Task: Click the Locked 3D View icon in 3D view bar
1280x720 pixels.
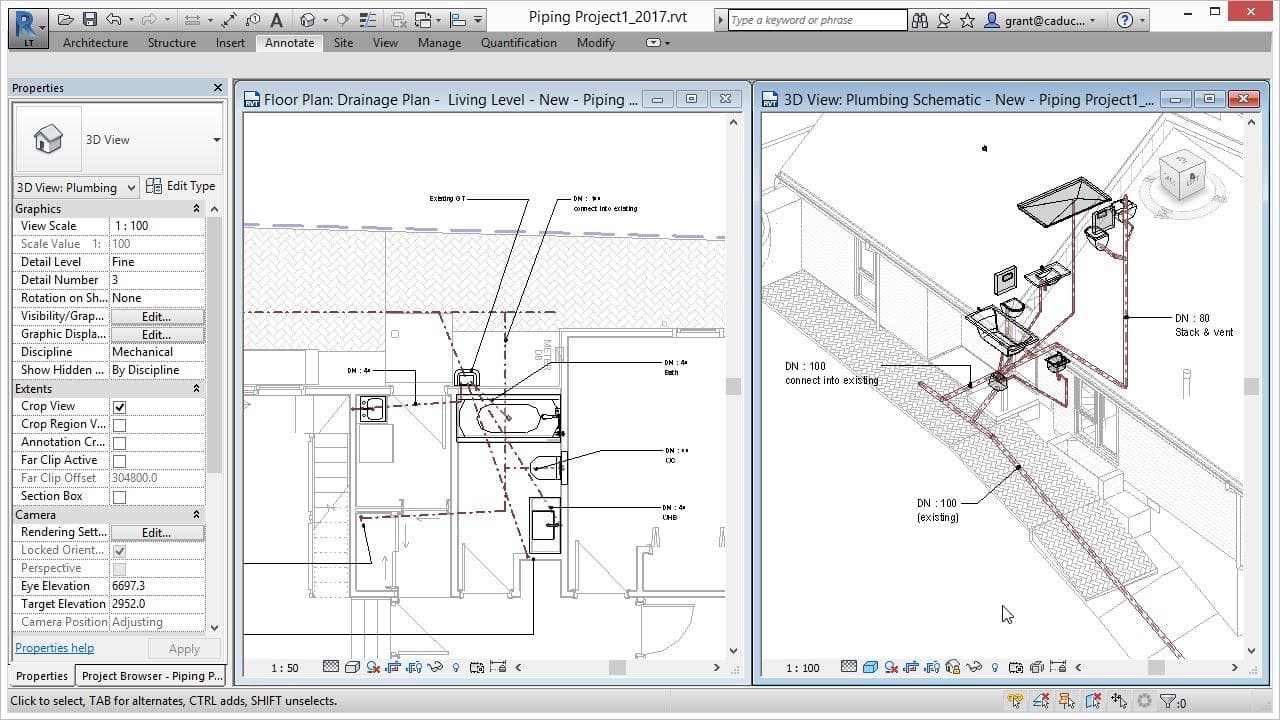Action: click(953, 667)
